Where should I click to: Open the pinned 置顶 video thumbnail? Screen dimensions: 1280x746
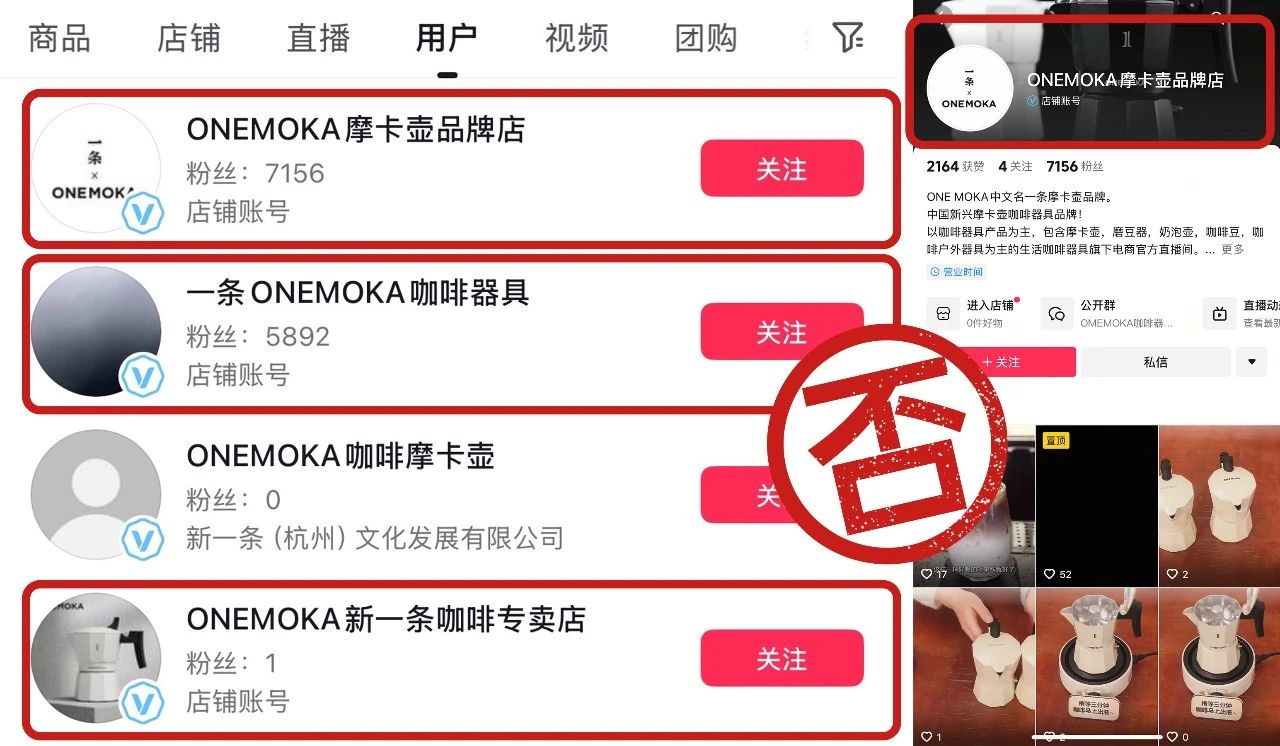pyautogui.click(x=1096, y=505)
